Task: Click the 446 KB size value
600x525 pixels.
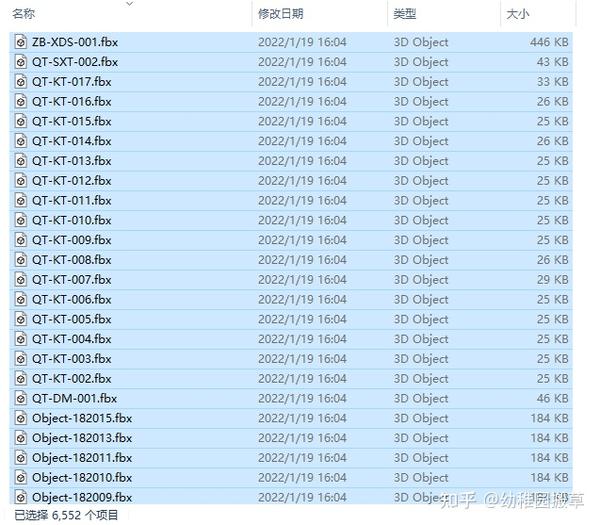Action: 549,42
